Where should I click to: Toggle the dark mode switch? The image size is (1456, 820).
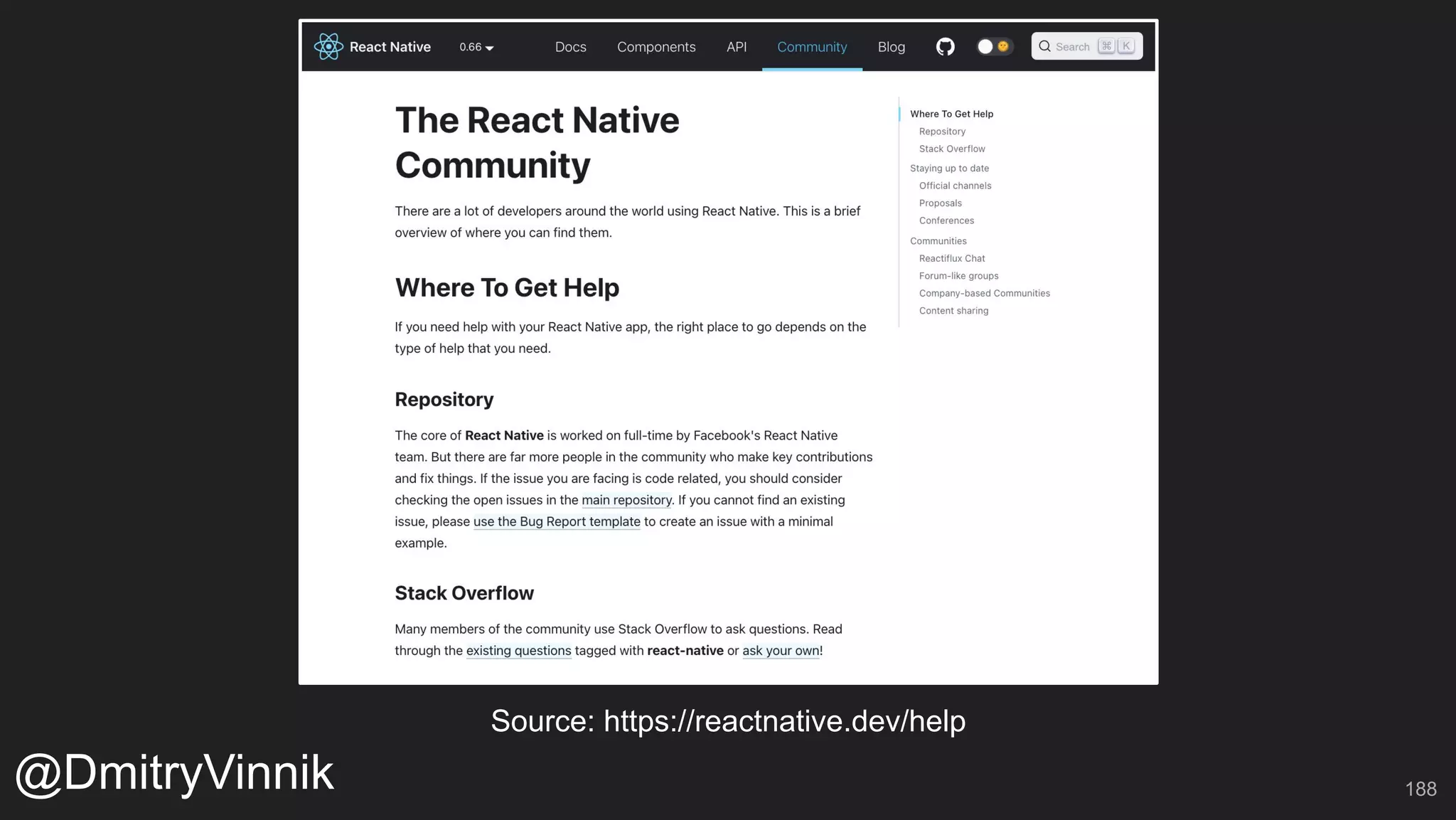pos(994,46)
